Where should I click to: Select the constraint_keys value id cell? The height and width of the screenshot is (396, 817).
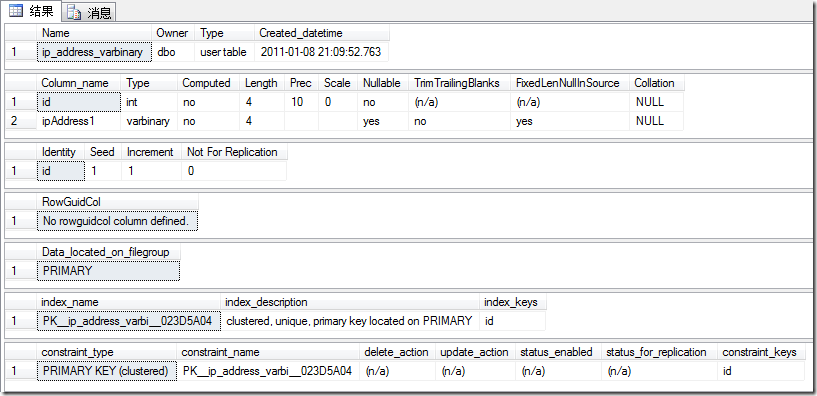coord(761,371)
